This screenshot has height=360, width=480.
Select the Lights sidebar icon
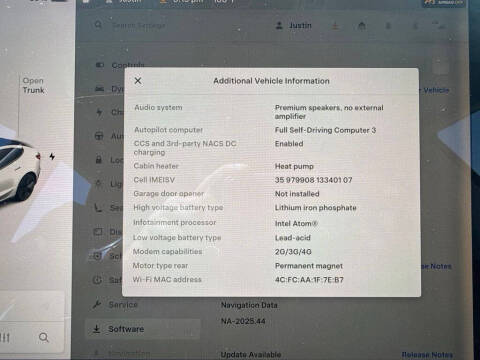coord(98,184)
